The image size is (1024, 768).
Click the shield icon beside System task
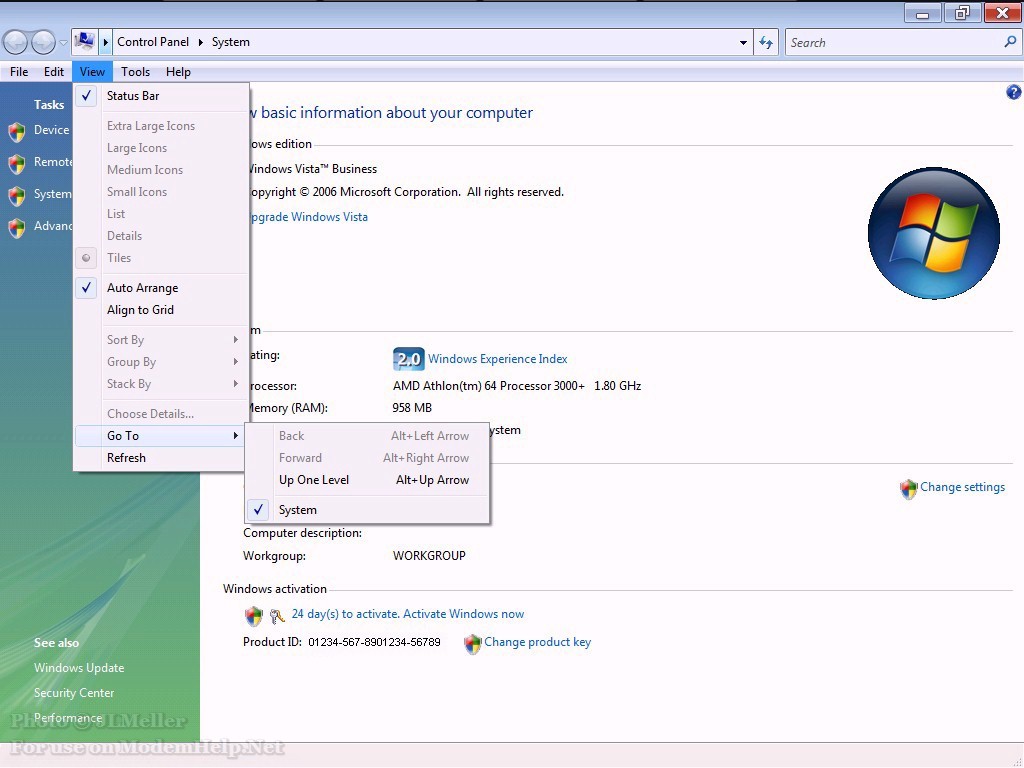click(17, 195)
